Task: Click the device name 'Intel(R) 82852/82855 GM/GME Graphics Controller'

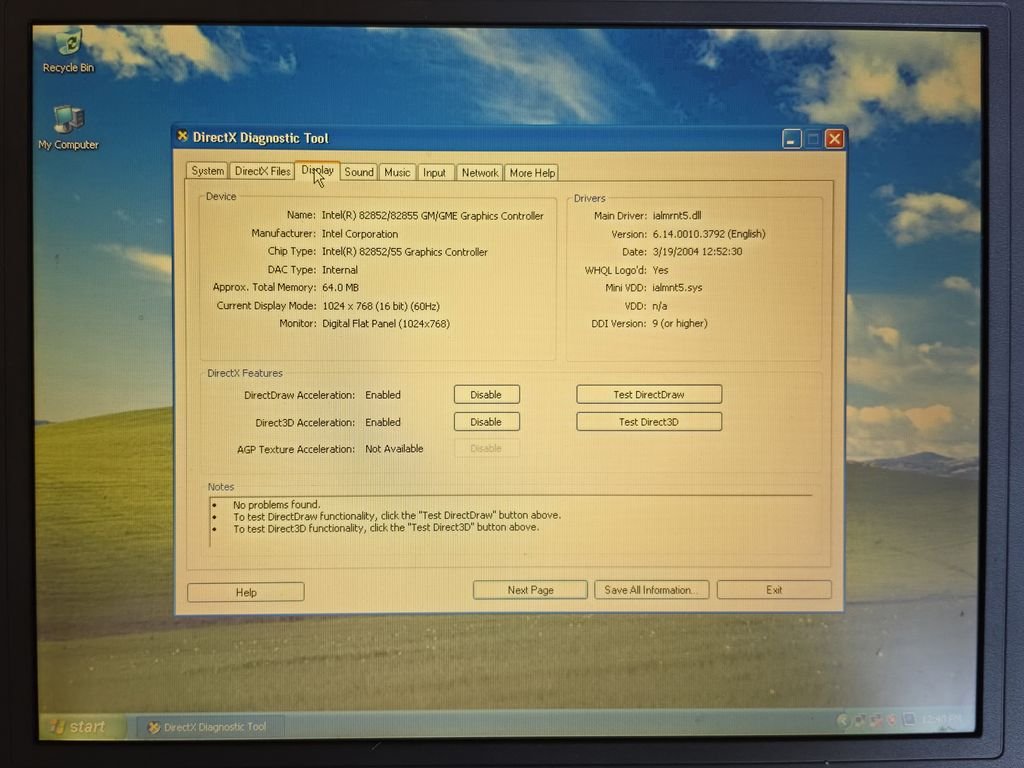Action: pyautogui.click(x=432, y=216)
